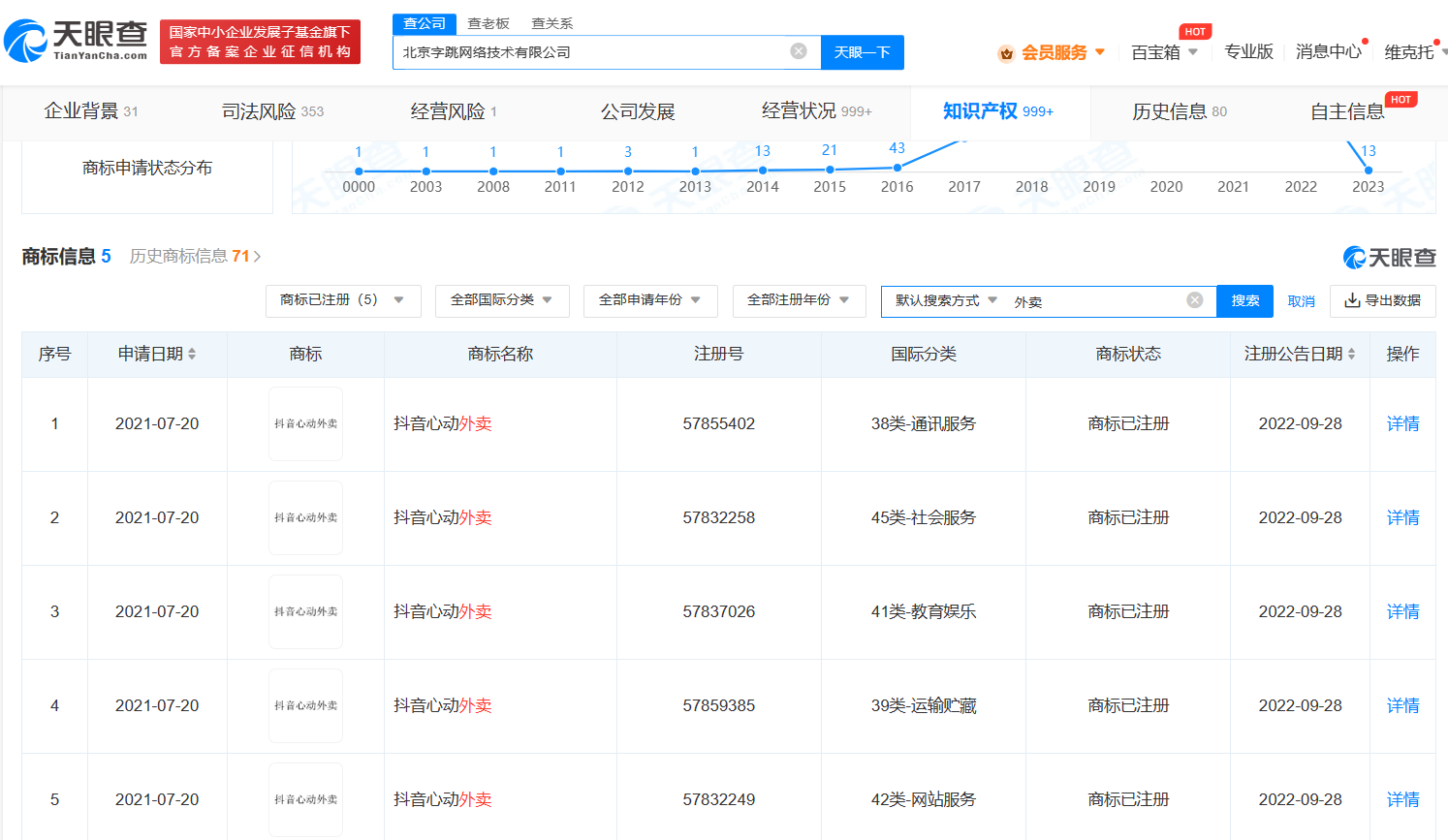Click the chevron next to 历史商标信息 71
The image size is (1448, 840).
click(x=258, y=256)
